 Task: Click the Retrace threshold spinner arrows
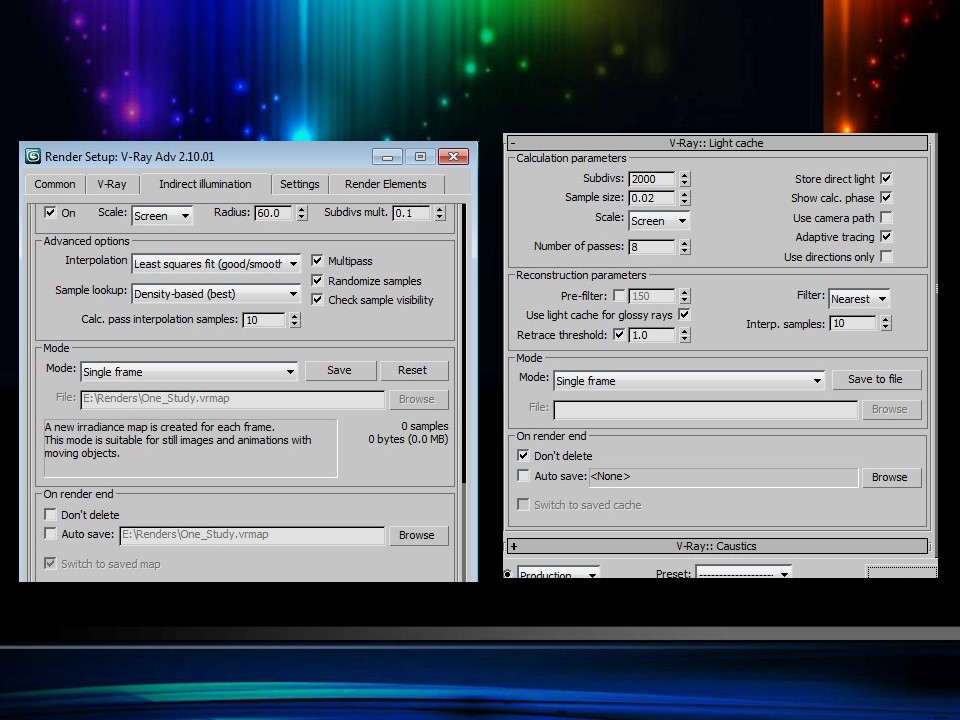[x=685, y=335]
